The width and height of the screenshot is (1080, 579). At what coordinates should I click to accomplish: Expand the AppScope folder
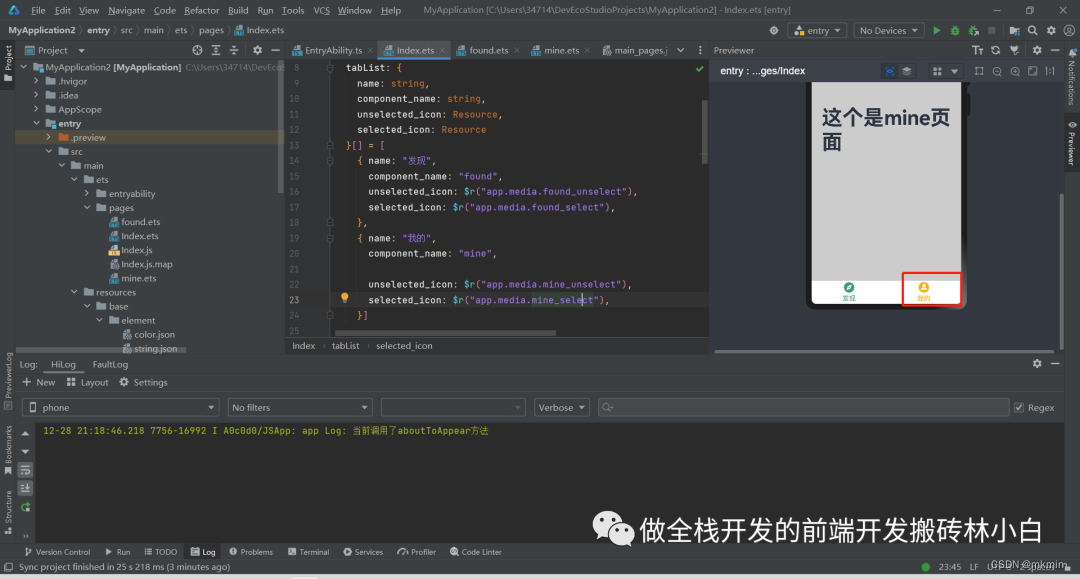tap(37, 109)
